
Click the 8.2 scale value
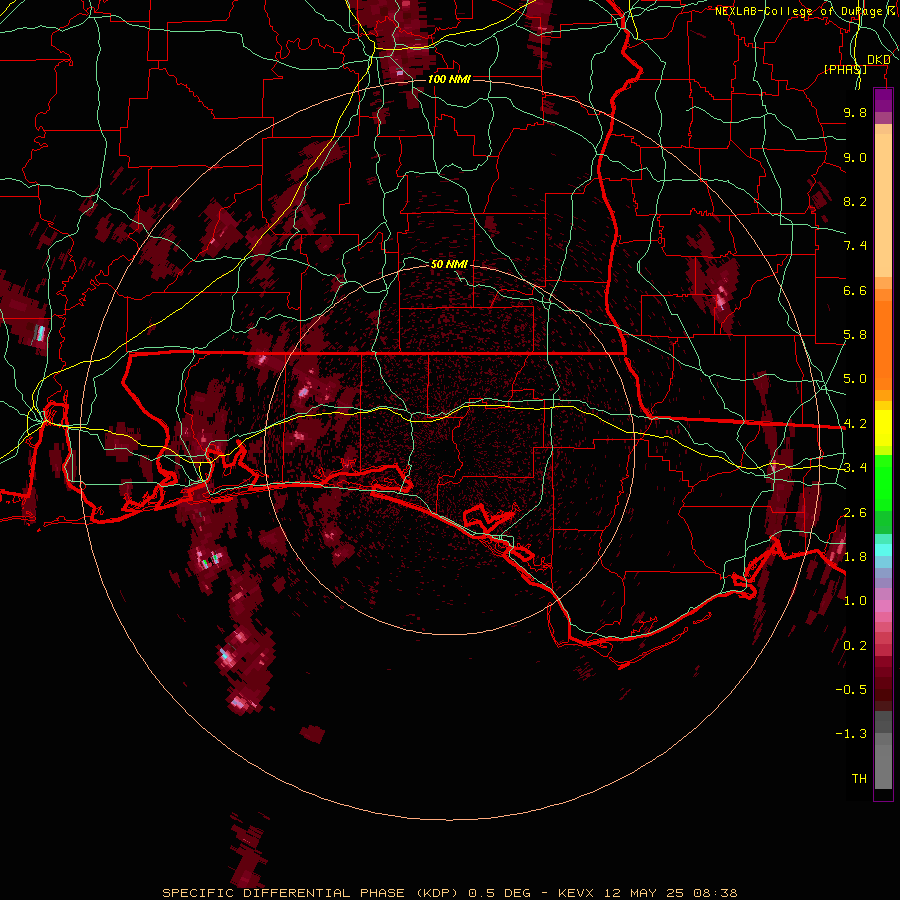(855, 201)
